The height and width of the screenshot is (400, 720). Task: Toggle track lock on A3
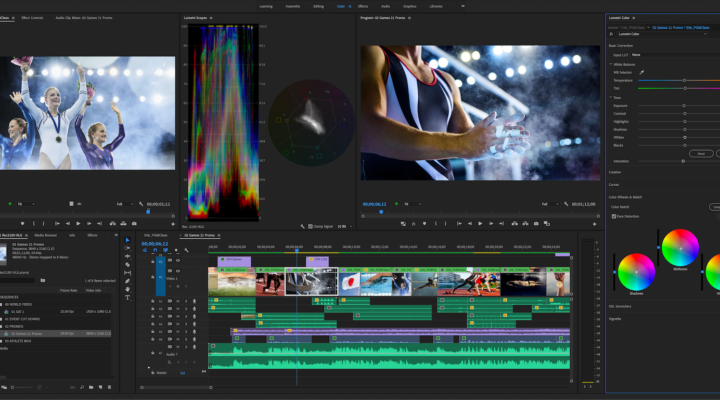[152, 316]
